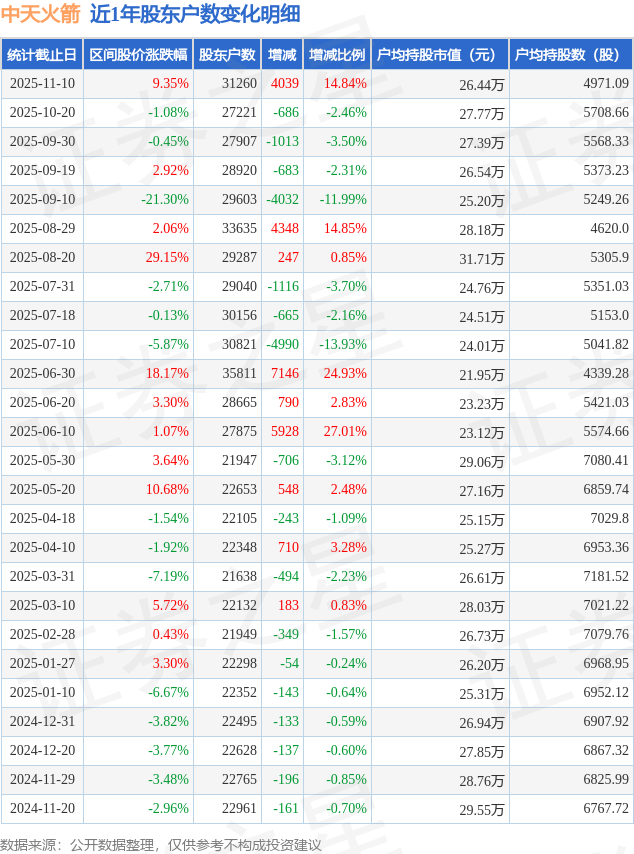Click the 增减比例 column header
Screen dimensions: 634x854
[337, 55]
